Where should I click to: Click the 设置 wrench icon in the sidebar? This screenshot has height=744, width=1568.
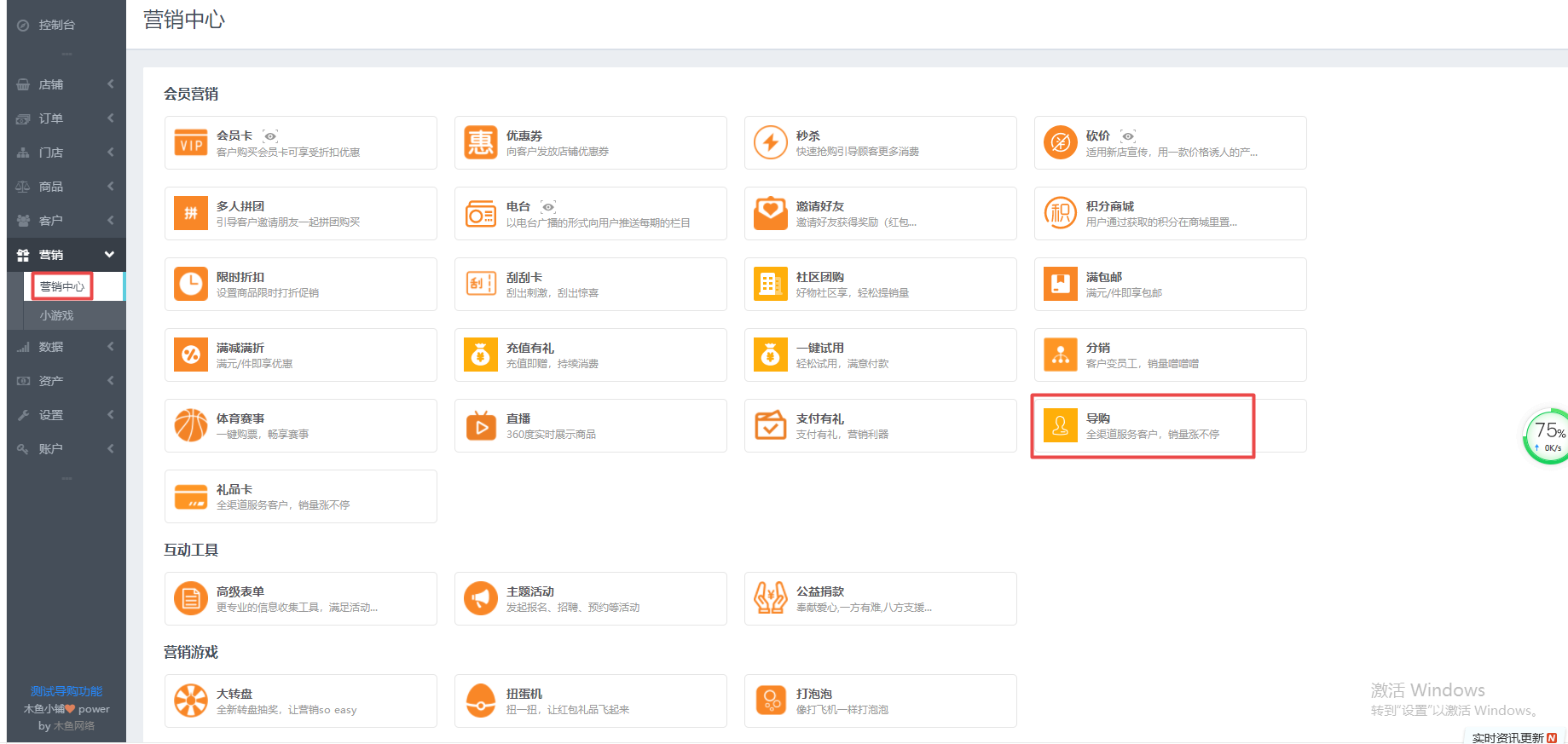click(x=23, y=415)
